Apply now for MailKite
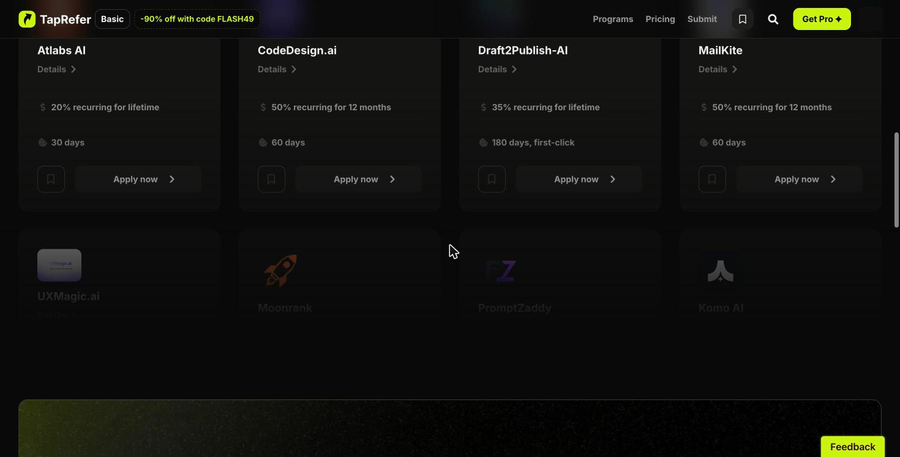900x457 pixels. [800, 179]
